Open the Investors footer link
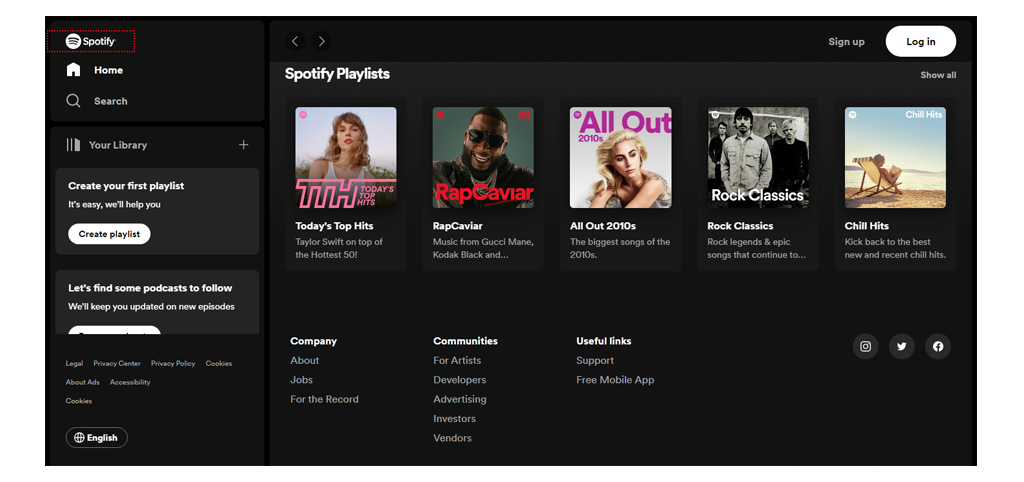Viewport: 1024px width, 482px height. click(454, 419)
